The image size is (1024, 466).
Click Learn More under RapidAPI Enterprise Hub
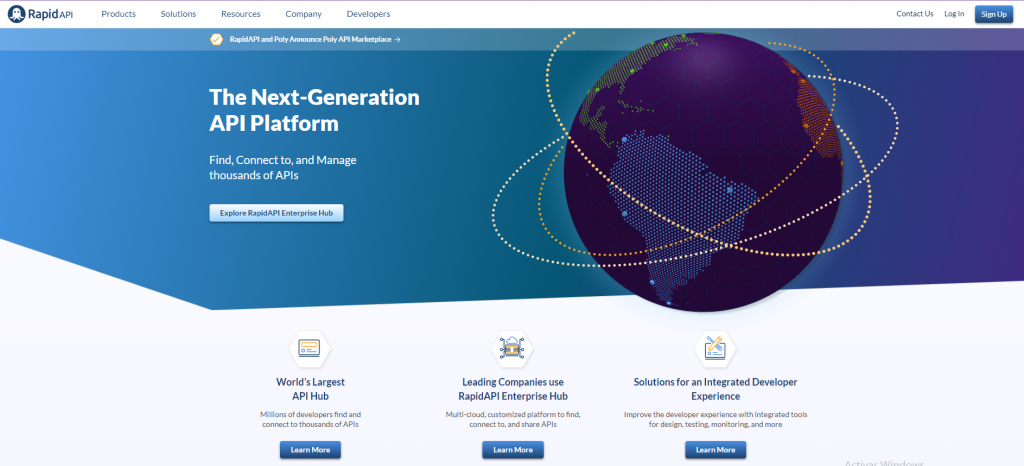(513, 450)
